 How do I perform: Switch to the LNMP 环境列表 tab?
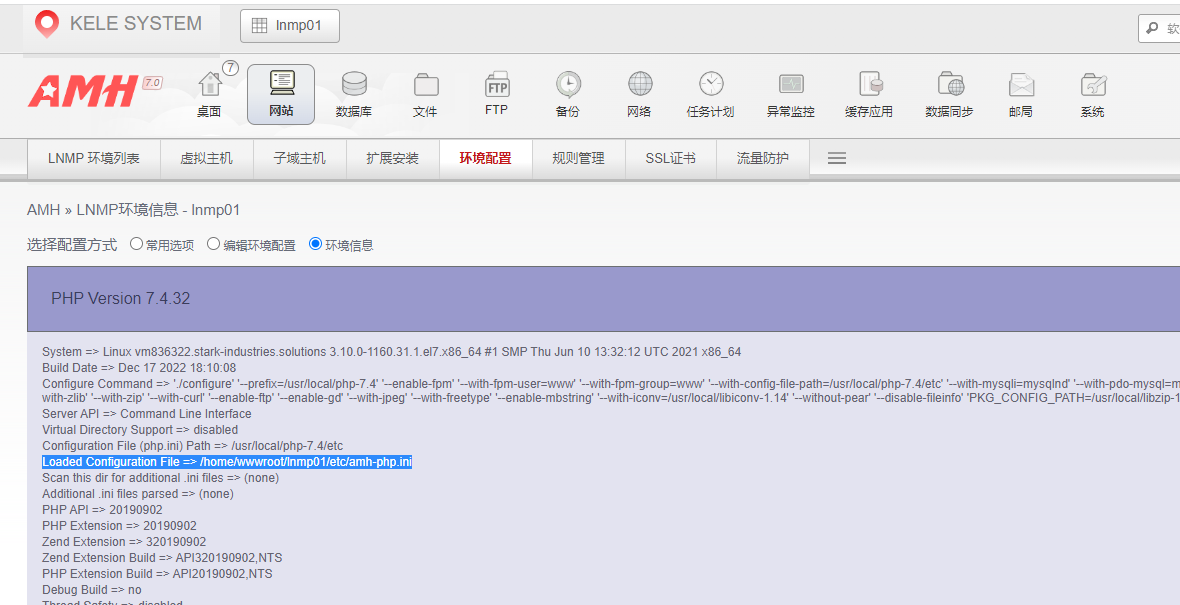point(94,158)
